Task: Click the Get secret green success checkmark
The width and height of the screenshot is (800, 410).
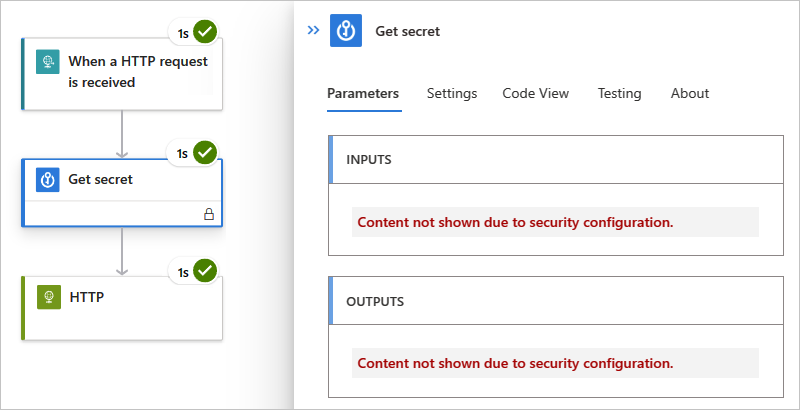Action: [x=205, y=153]
